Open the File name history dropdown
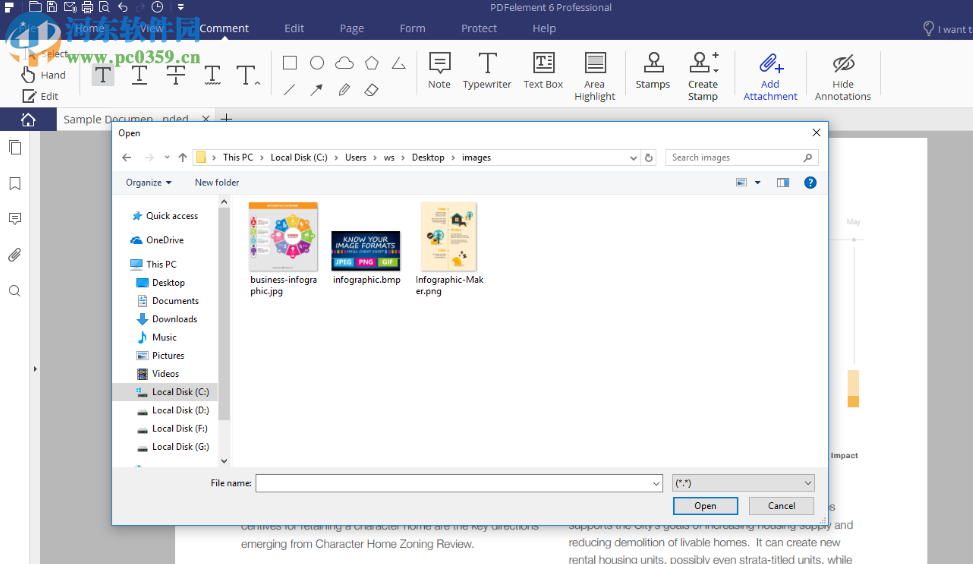The width and height of the screenshot is (973, 564). tap(656, 483)
